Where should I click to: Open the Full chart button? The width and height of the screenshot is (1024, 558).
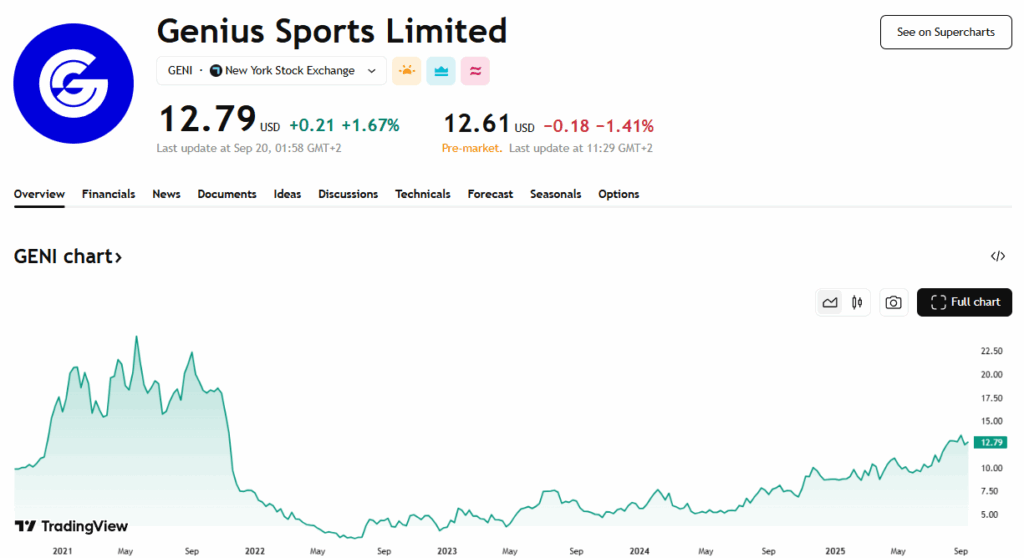coord(964,303)
